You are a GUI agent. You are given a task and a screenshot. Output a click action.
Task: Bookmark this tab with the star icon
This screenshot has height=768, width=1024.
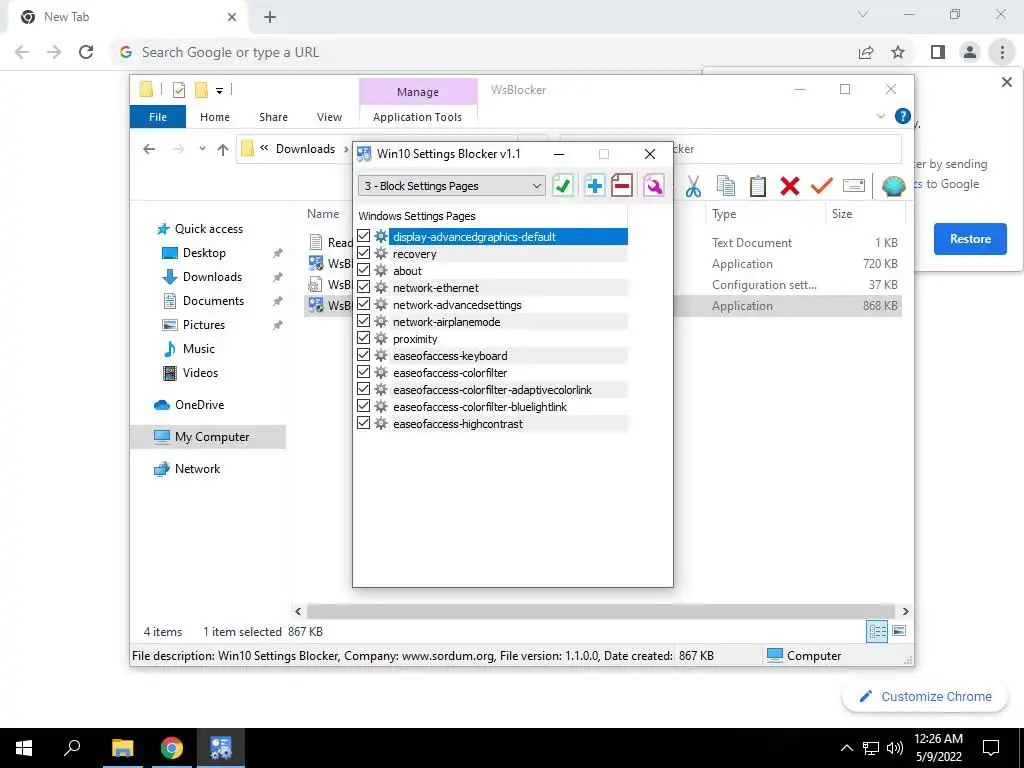[x=898, y=52]
